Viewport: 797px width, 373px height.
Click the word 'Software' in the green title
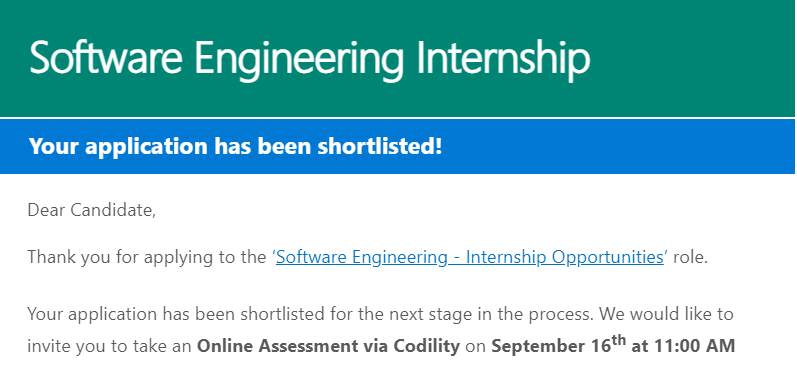pyautogui.click(x=105, y=56)
